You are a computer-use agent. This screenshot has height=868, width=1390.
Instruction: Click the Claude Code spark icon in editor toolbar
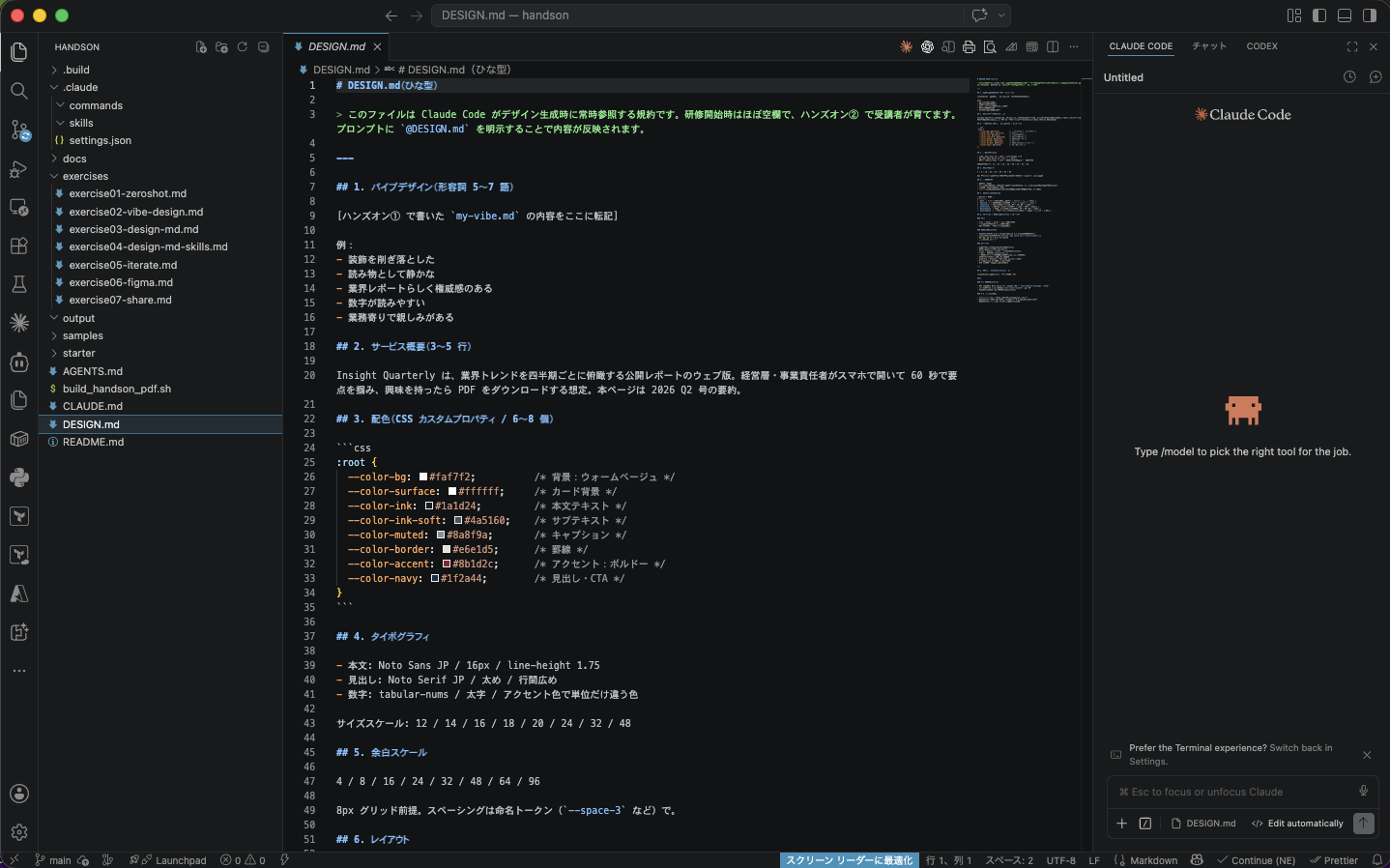click(x=906, y=46)
